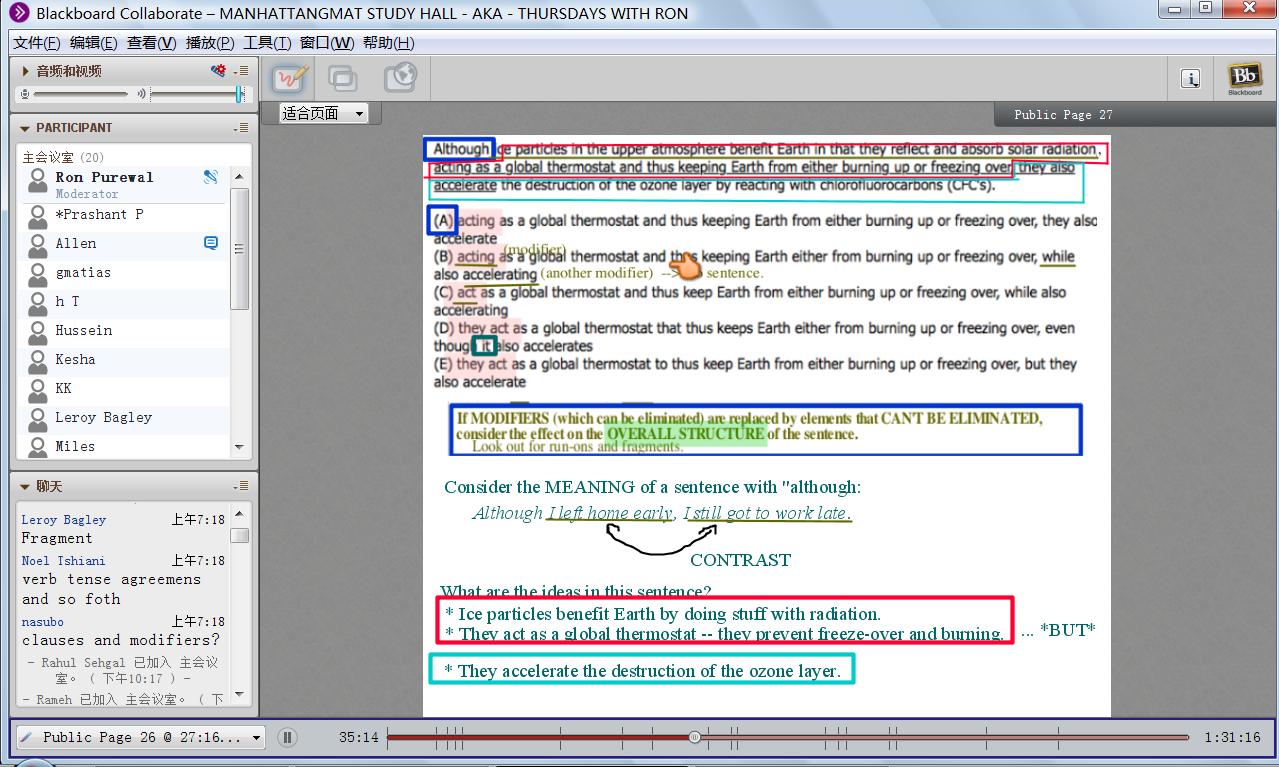Click the playback progress handle
The width and height of the screenshot is (1279, 767).
coord(695,737)
